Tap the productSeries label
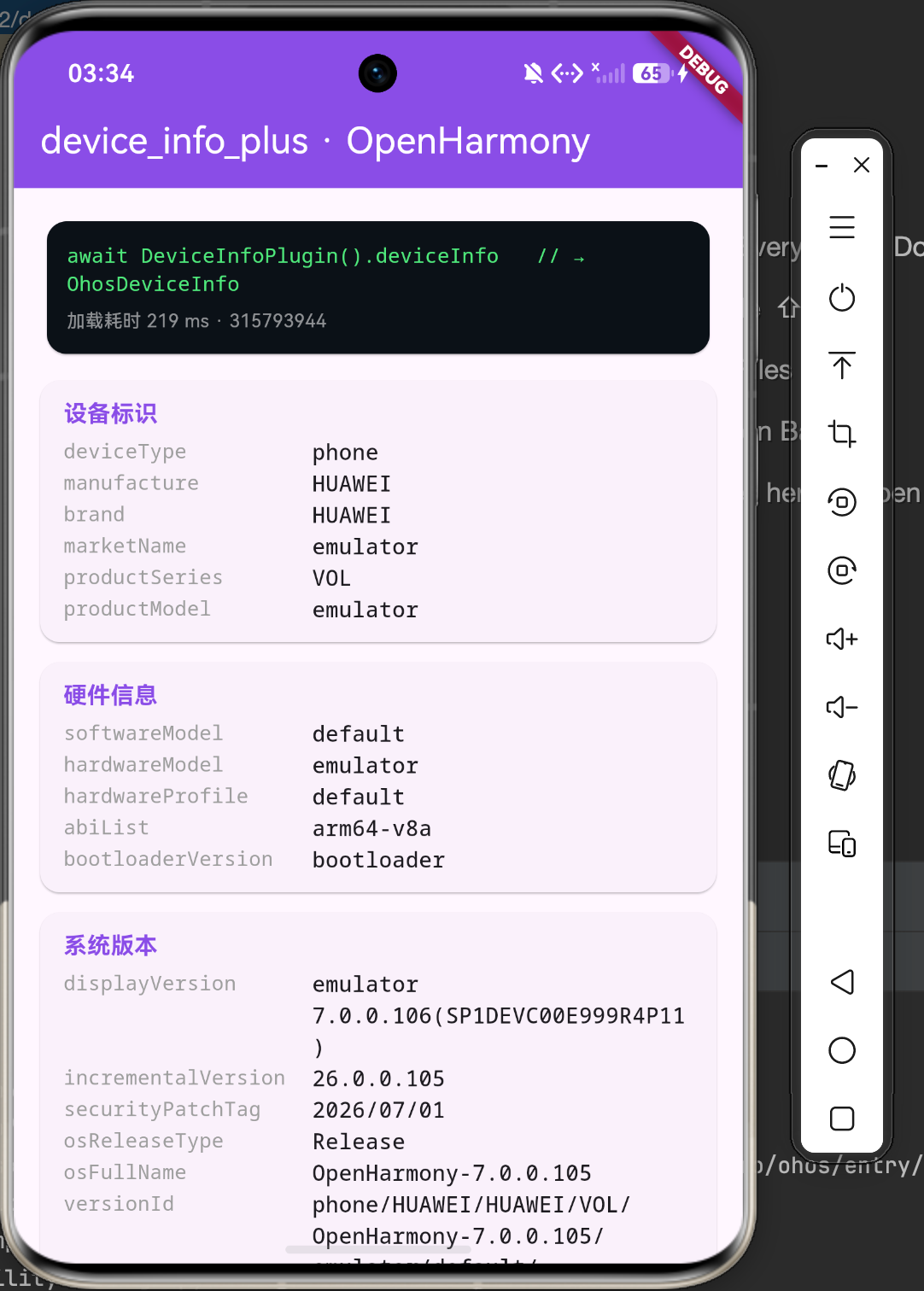924x1291 pixels. (143, 577)
